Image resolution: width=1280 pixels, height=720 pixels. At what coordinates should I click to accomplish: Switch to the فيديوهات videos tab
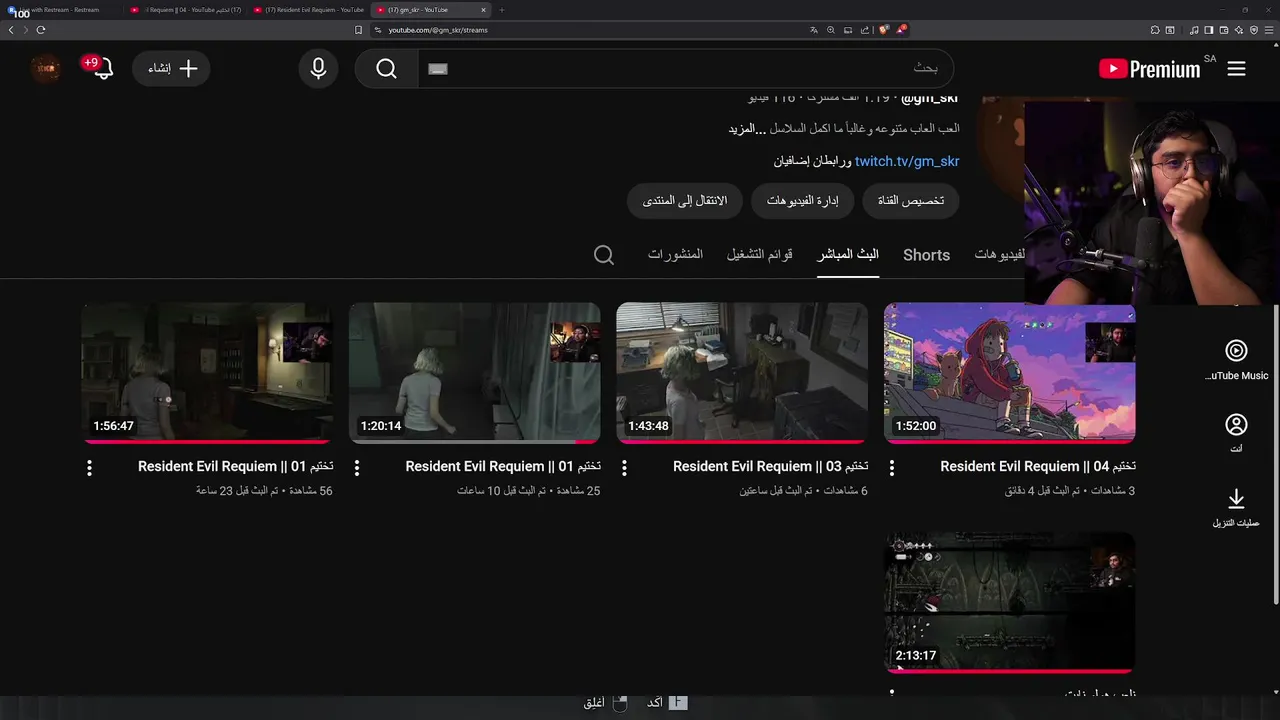click(1000, 255)
